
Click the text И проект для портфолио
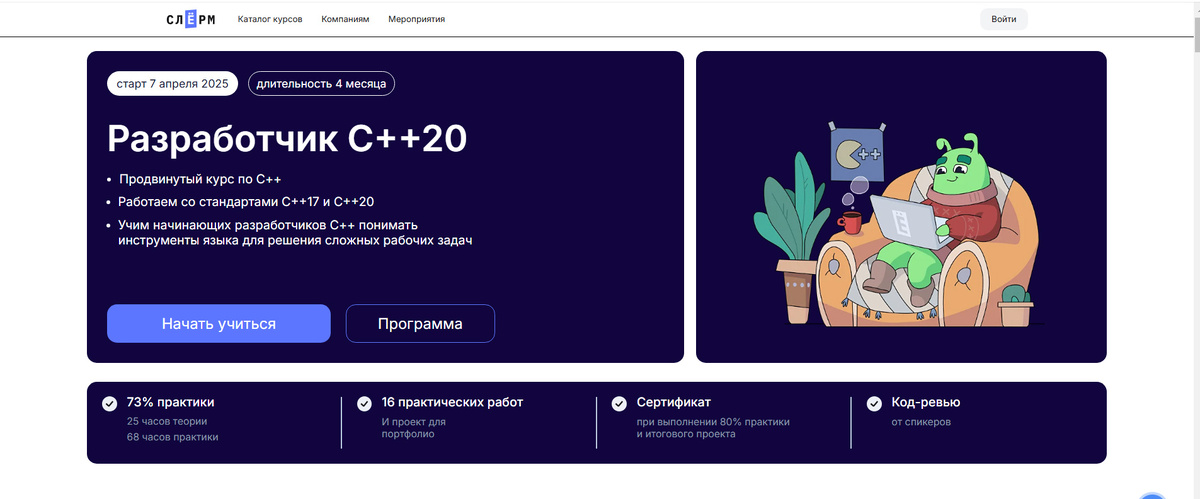pyautogui.click(x=414, y=428)
